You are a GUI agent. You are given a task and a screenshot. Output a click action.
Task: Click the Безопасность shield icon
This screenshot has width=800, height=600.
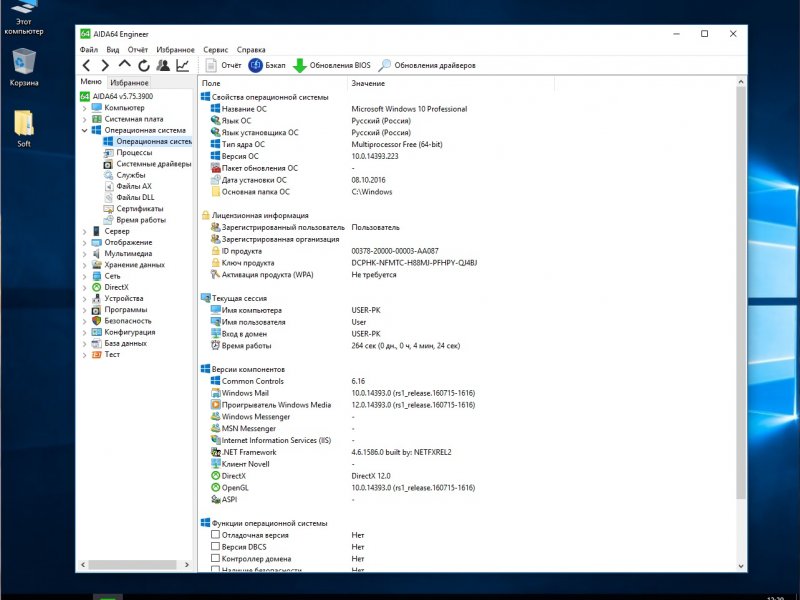pos(96,321)
